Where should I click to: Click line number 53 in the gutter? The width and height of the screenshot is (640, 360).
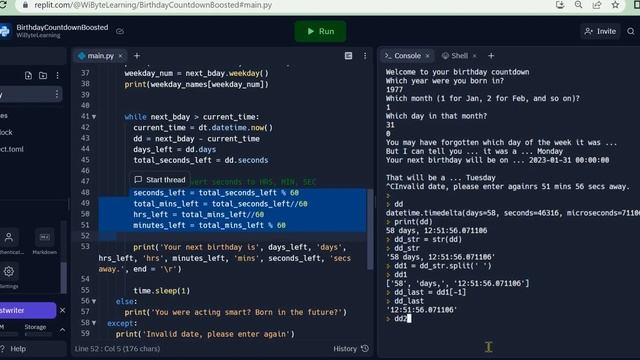coord(85,247)
